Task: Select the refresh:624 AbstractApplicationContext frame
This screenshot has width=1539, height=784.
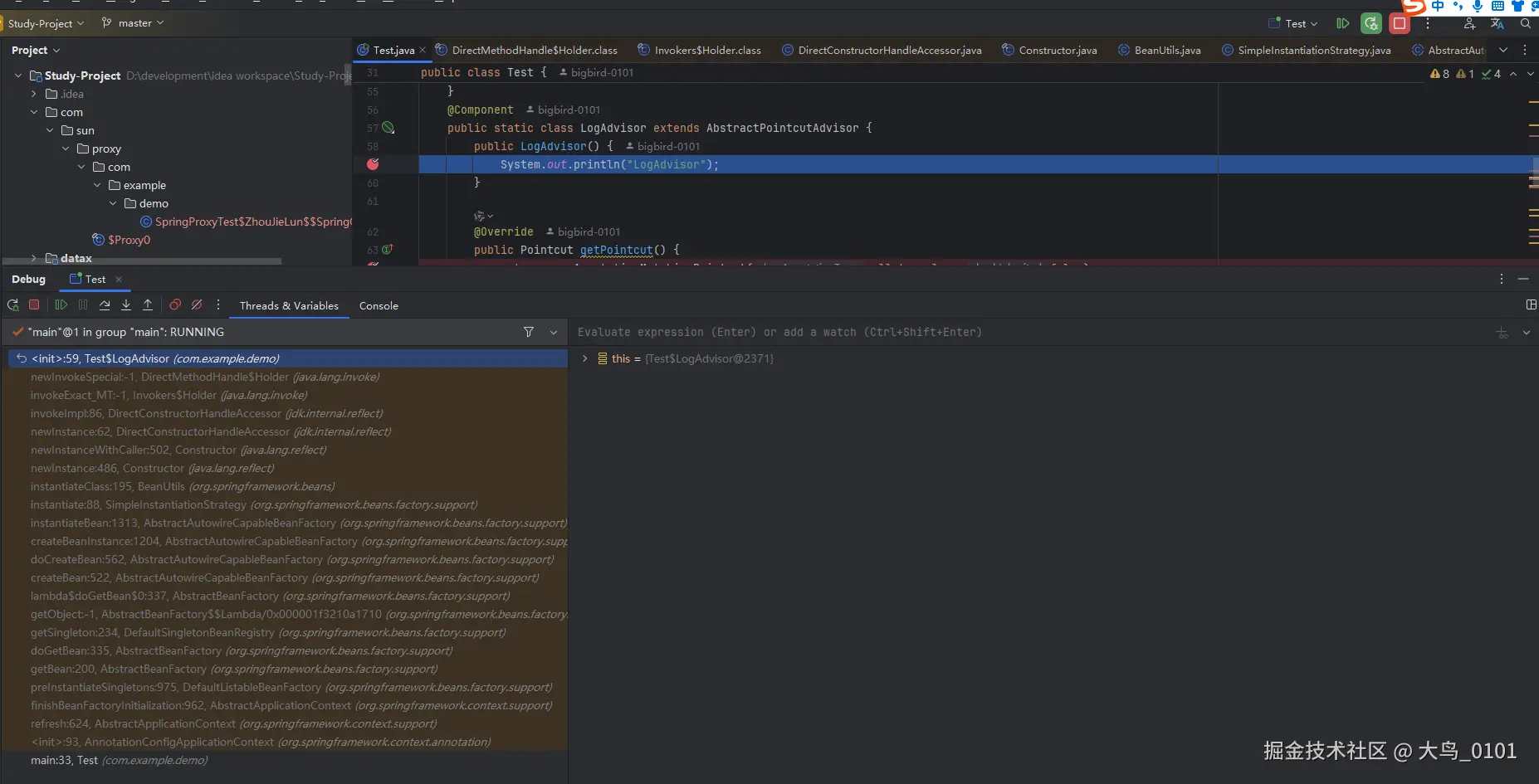Action: pos(285,723)
